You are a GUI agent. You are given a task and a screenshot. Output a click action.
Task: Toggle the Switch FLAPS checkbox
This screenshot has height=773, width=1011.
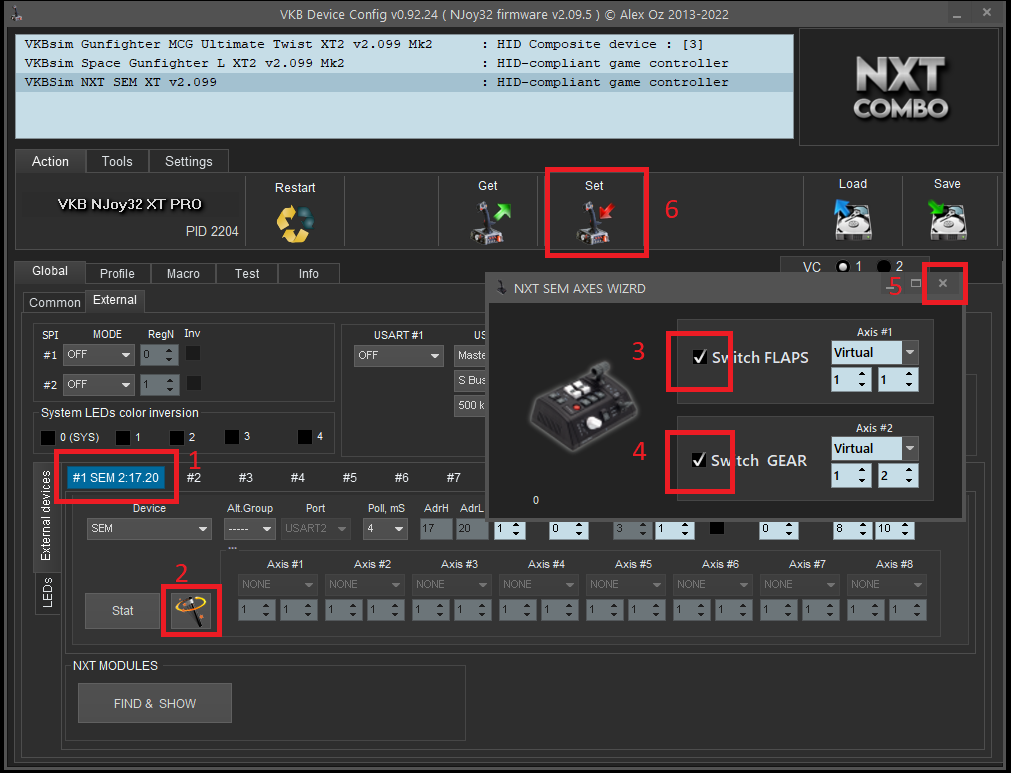[x=700, y=357]
